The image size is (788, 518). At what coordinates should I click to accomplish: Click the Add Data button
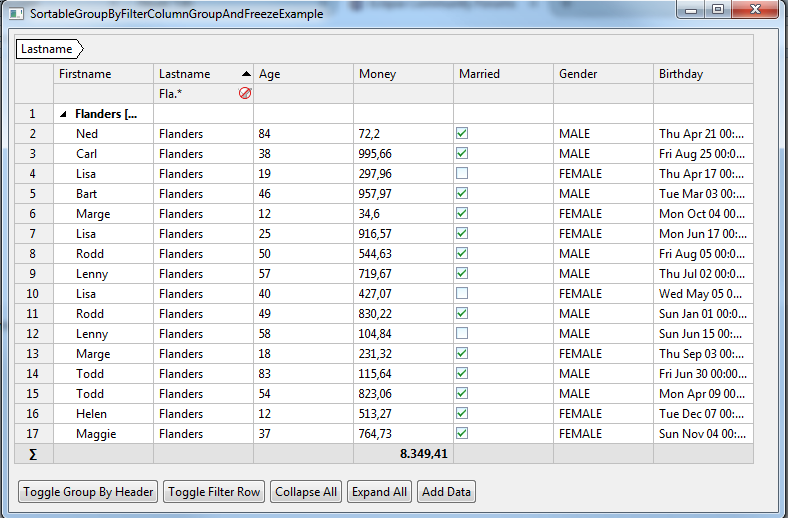446,491
